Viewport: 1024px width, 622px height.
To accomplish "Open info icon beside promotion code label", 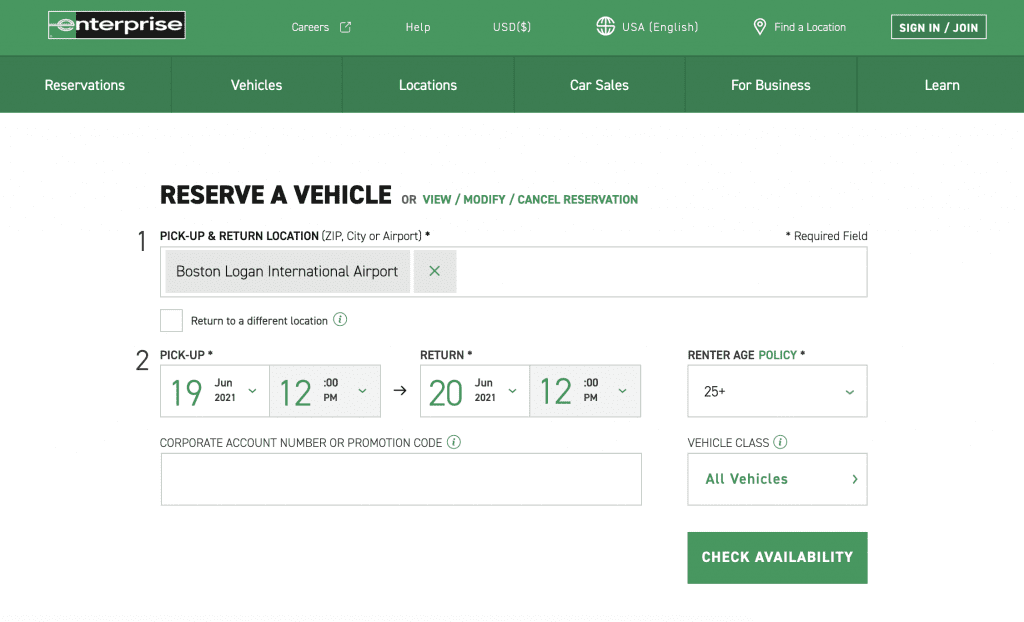I will click(x=454, y=442).
